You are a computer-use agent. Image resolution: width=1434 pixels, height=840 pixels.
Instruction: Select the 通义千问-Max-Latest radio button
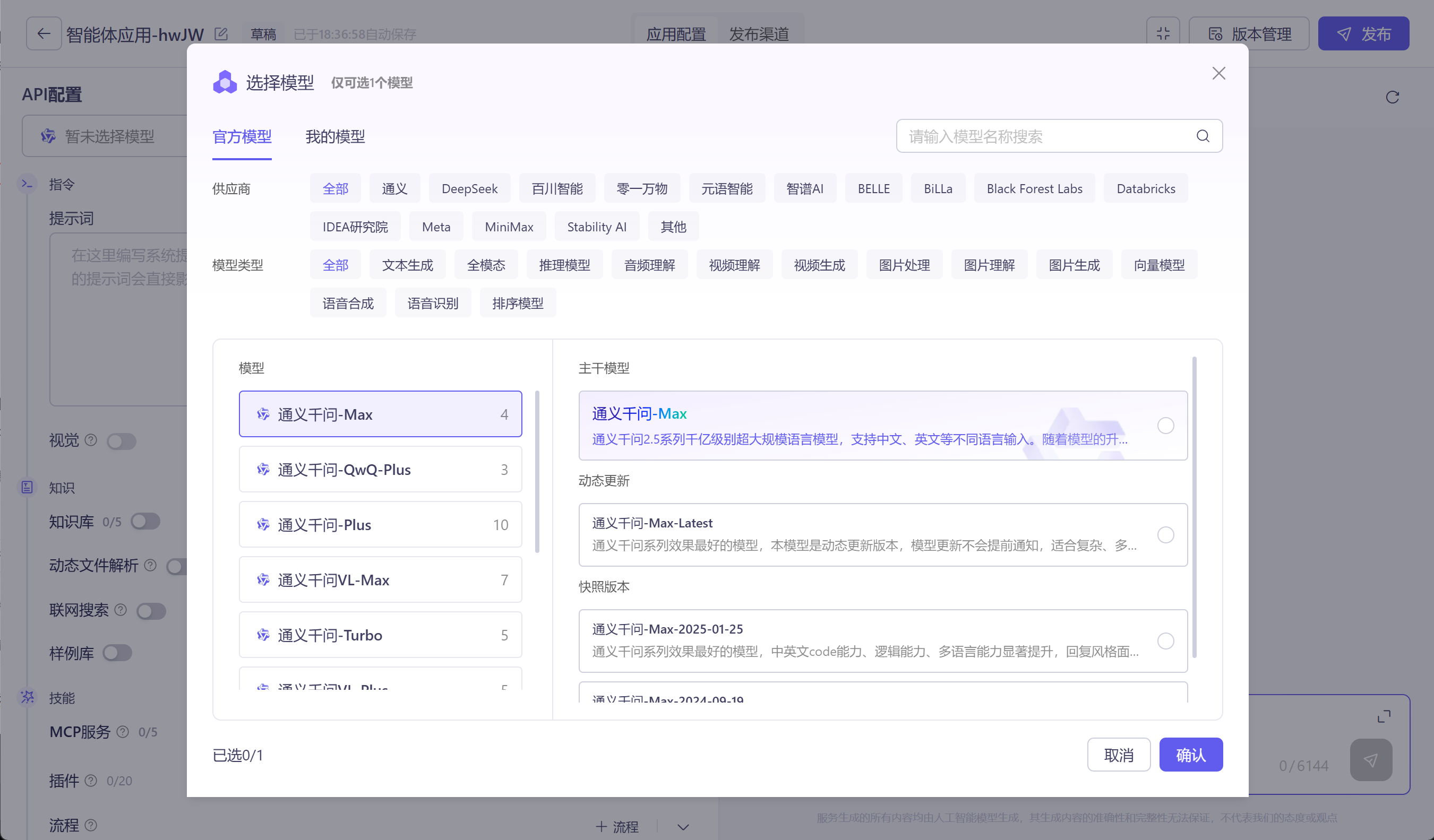coord(1165,534)
